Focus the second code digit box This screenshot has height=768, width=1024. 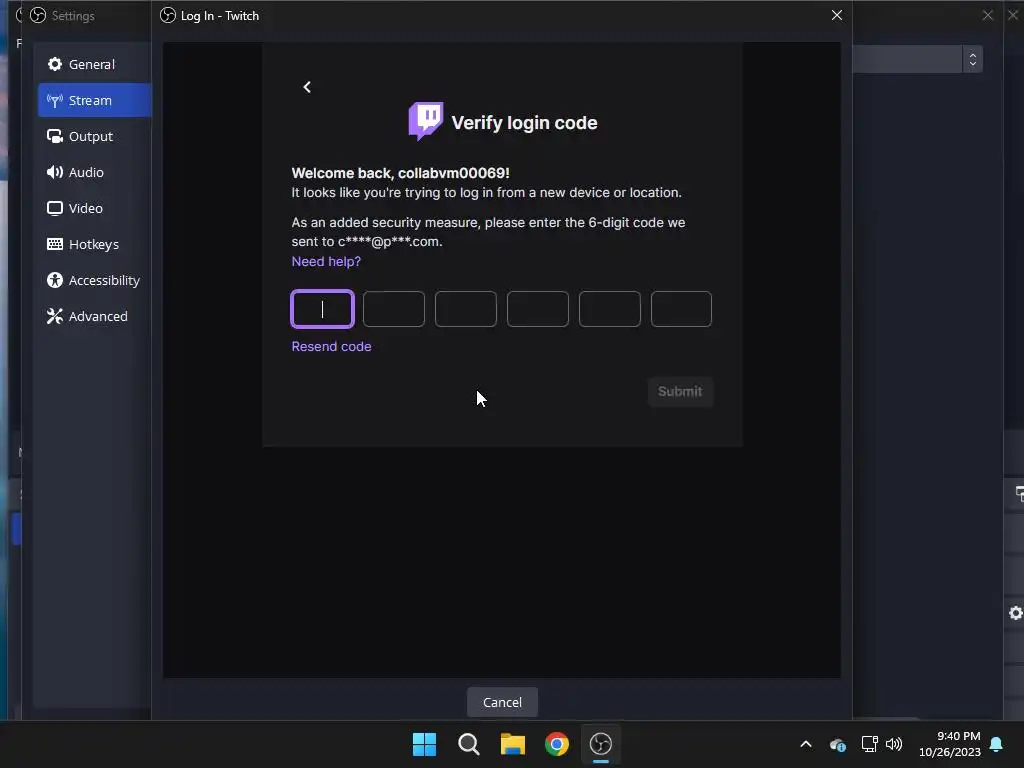(x=394, y=309)
